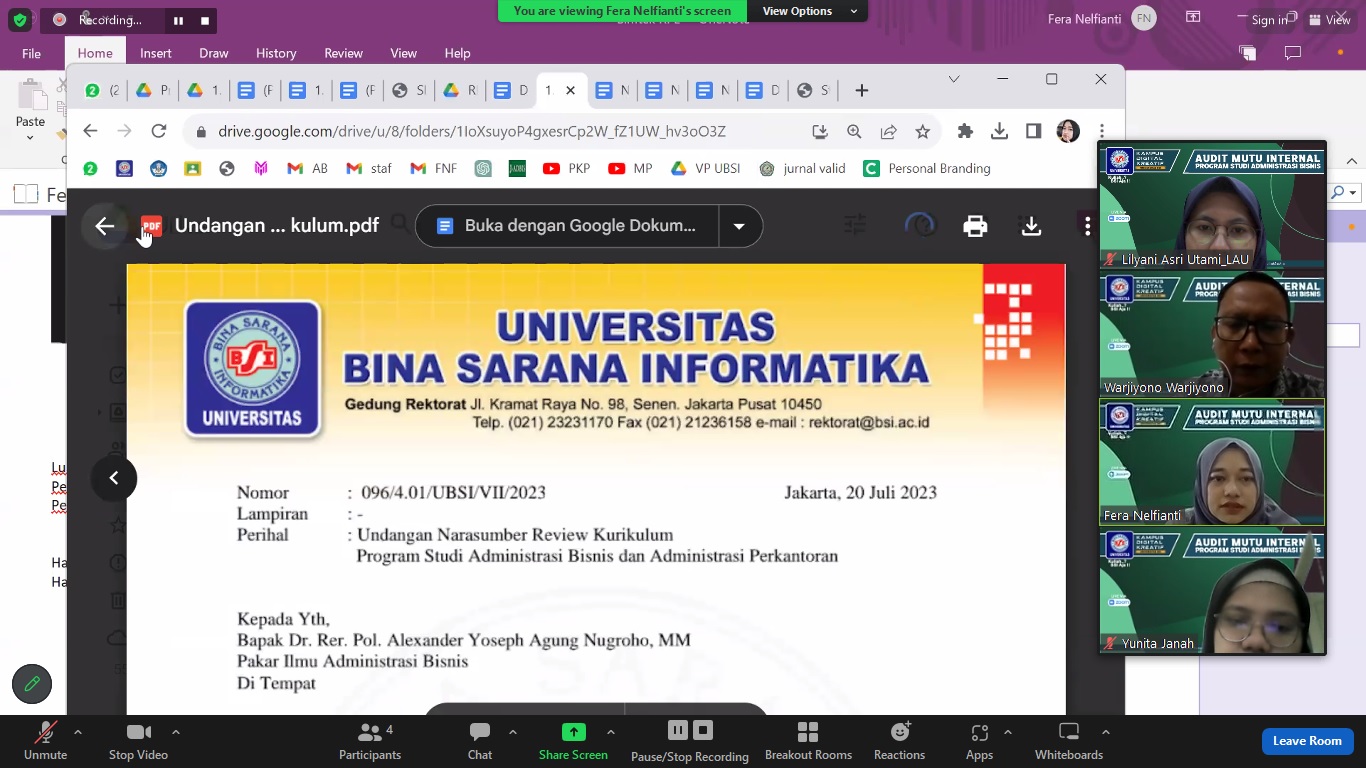
Task: Stop the recording in bottom toolbar
Action: (703, 730)
